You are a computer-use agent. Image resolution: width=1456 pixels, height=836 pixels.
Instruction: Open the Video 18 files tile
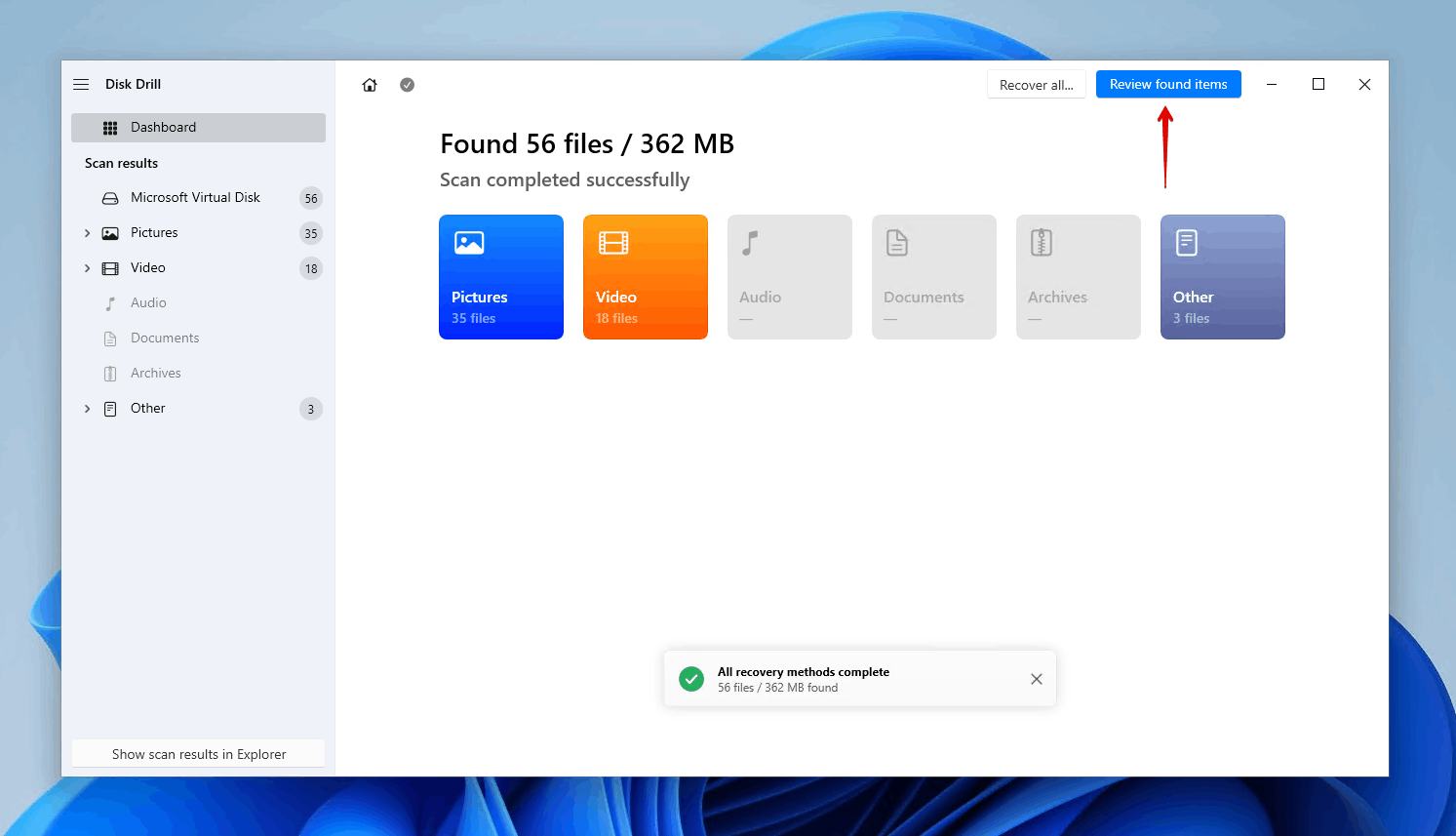click(x=646, y=277)
